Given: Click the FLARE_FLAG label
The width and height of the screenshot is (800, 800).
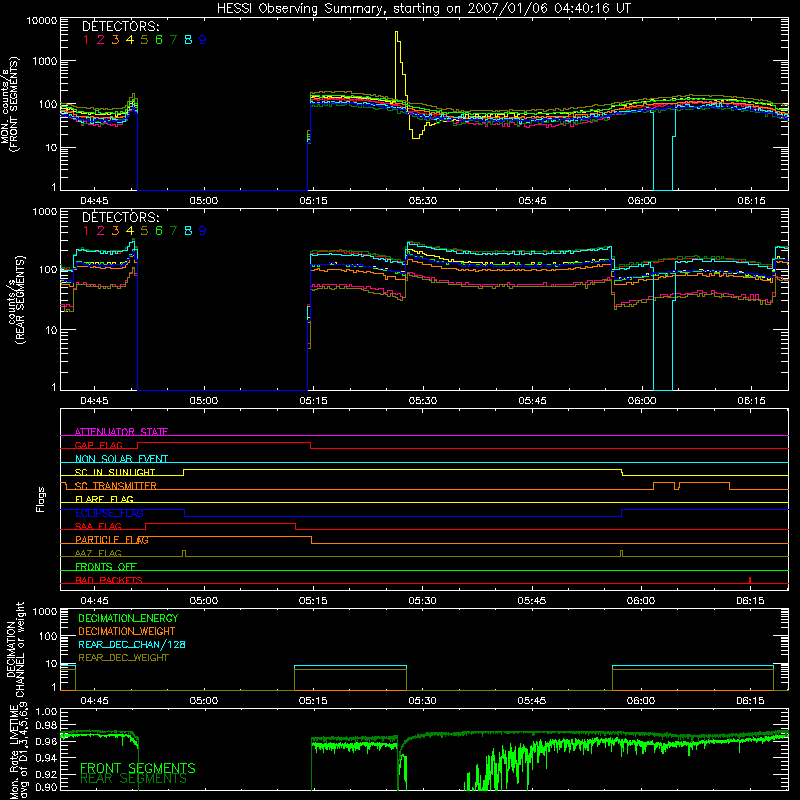Looking at the screenshot, I should point(104,499).
